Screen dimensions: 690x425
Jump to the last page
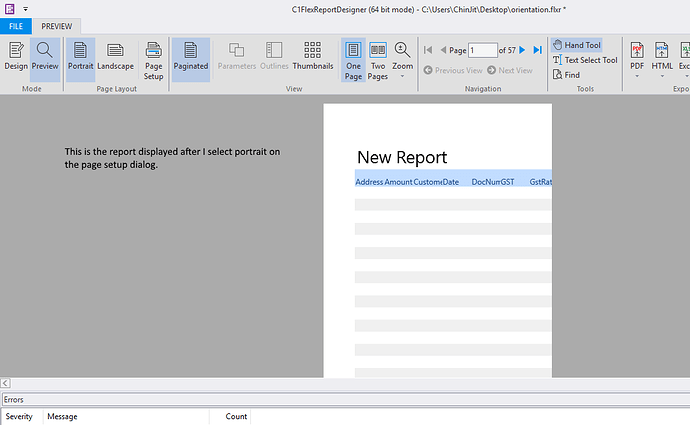pos(537,50)
